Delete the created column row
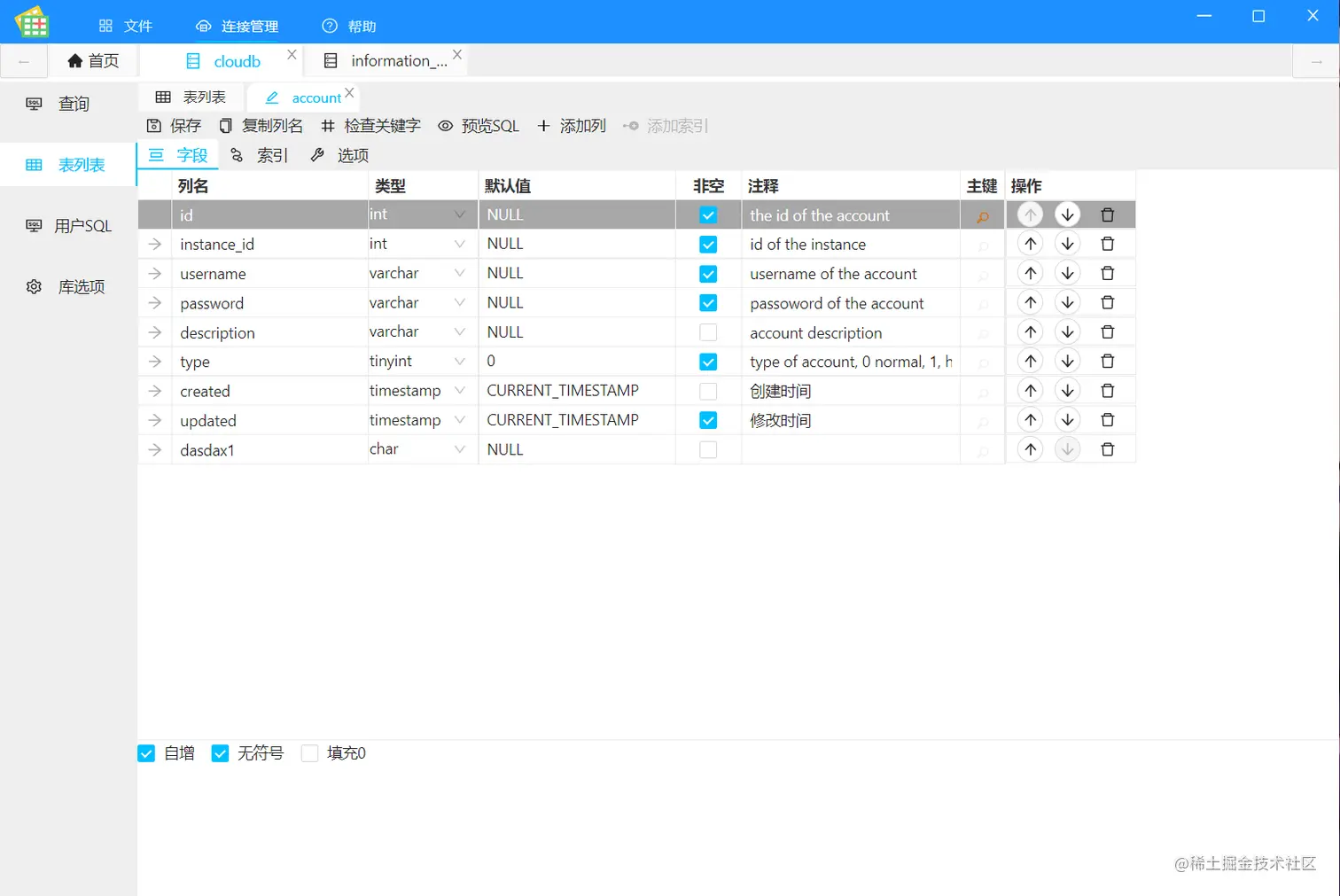 pyautogui.click(x=1107, y=390)
